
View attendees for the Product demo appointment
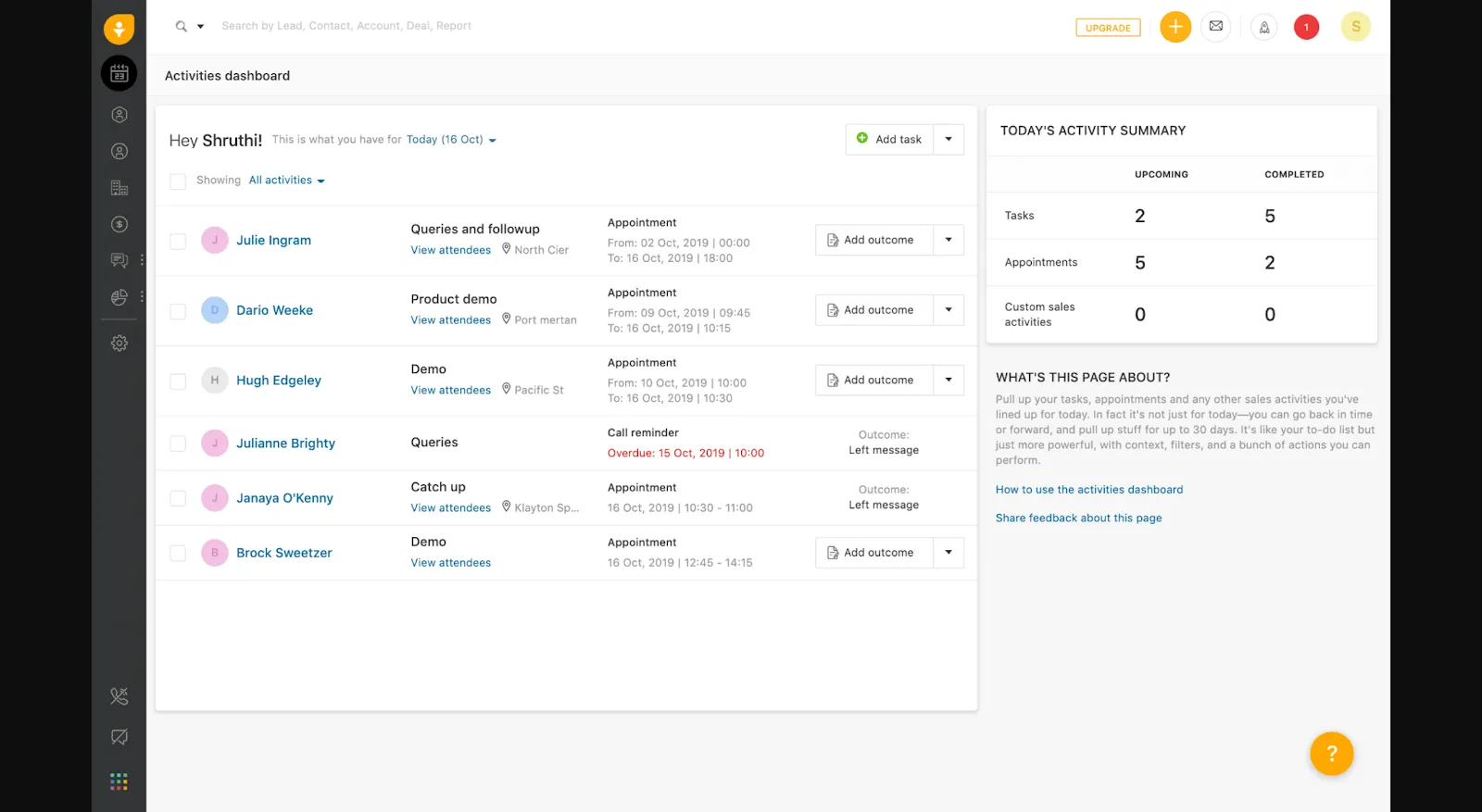coord(450,320)
